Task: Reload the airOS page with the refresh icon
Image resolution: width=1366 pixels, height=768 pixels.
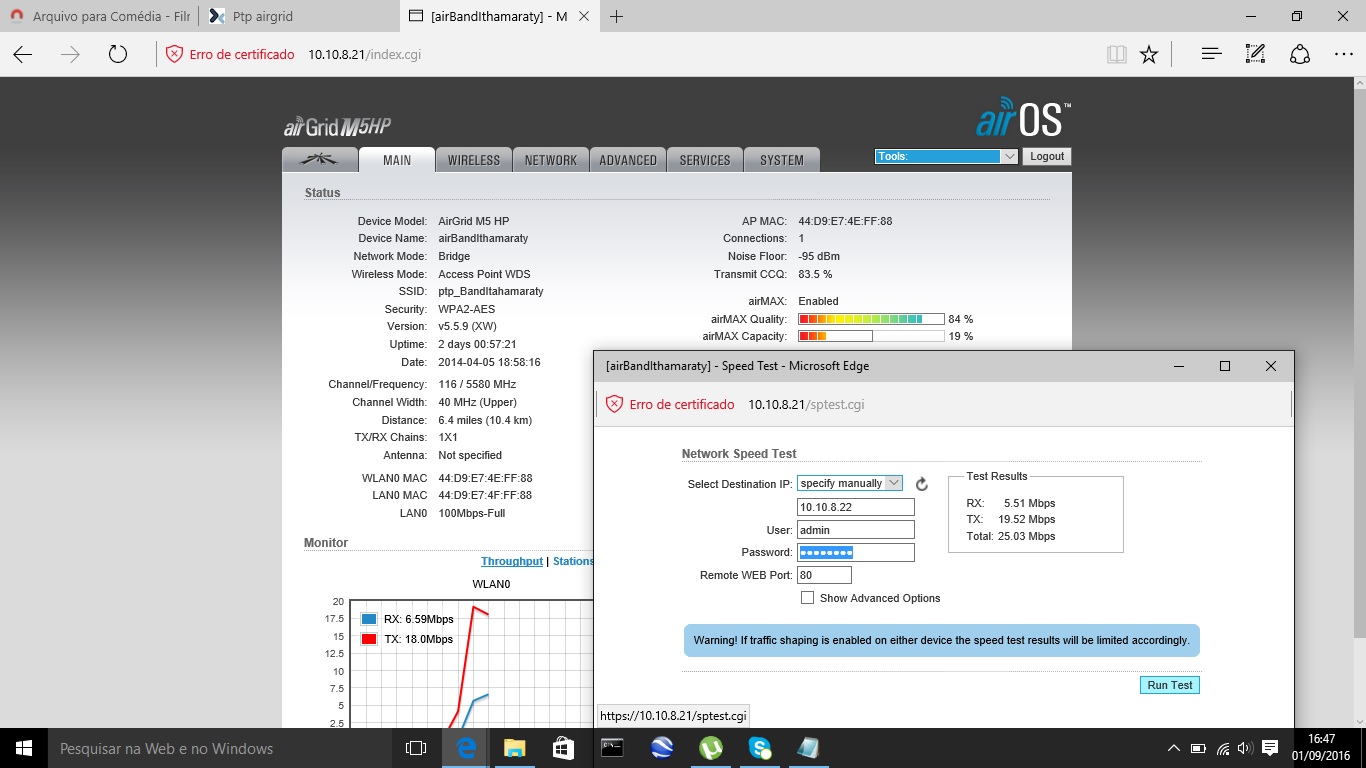Action: pos(118,54)
